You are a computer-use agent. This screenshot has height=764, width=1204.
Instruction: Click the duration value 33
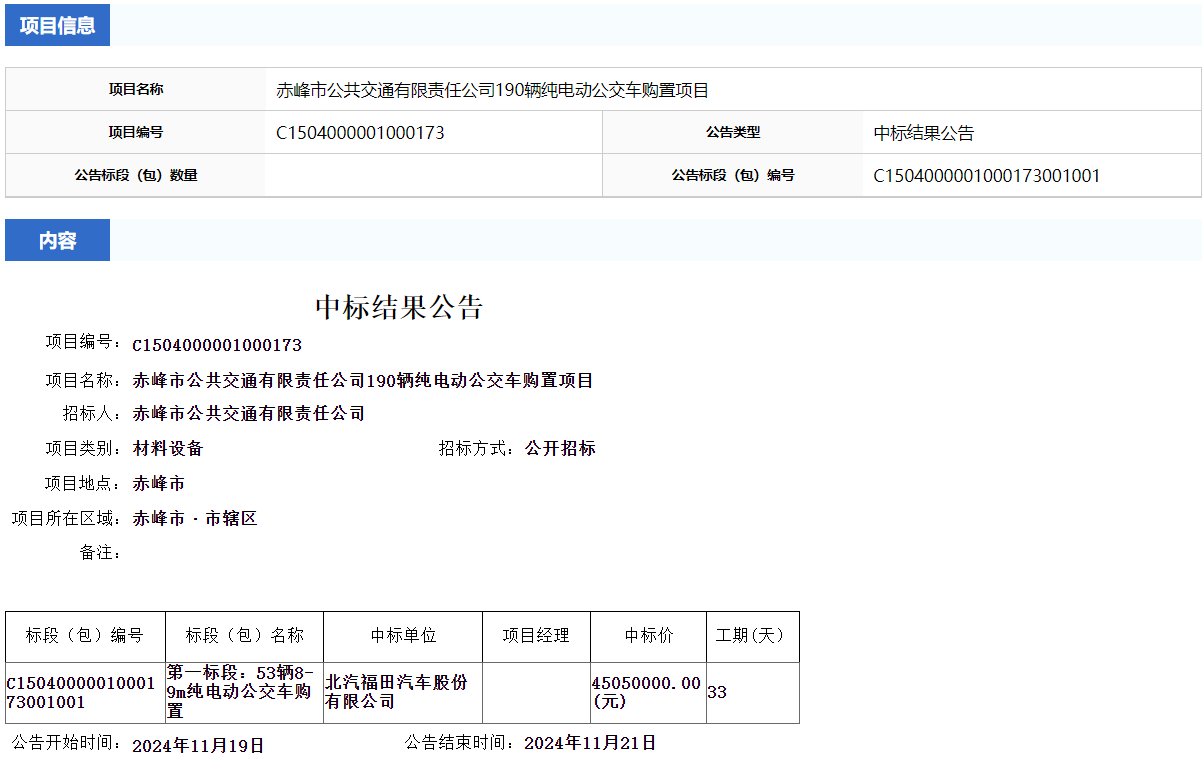click(717, 692)
